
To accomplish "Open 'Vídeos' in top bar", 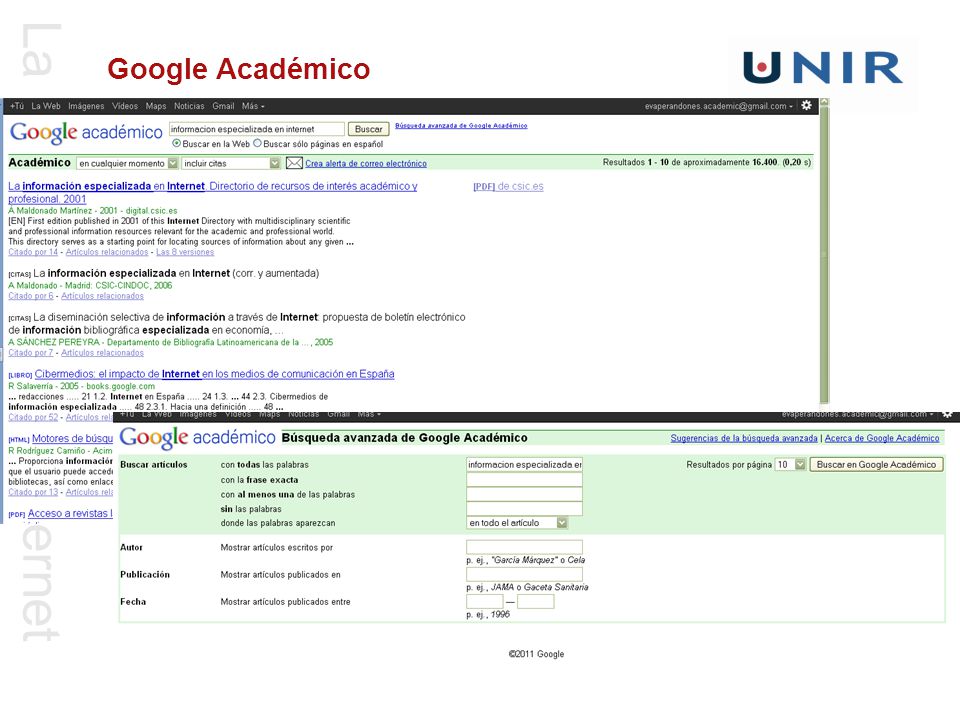I will point(125,106).
